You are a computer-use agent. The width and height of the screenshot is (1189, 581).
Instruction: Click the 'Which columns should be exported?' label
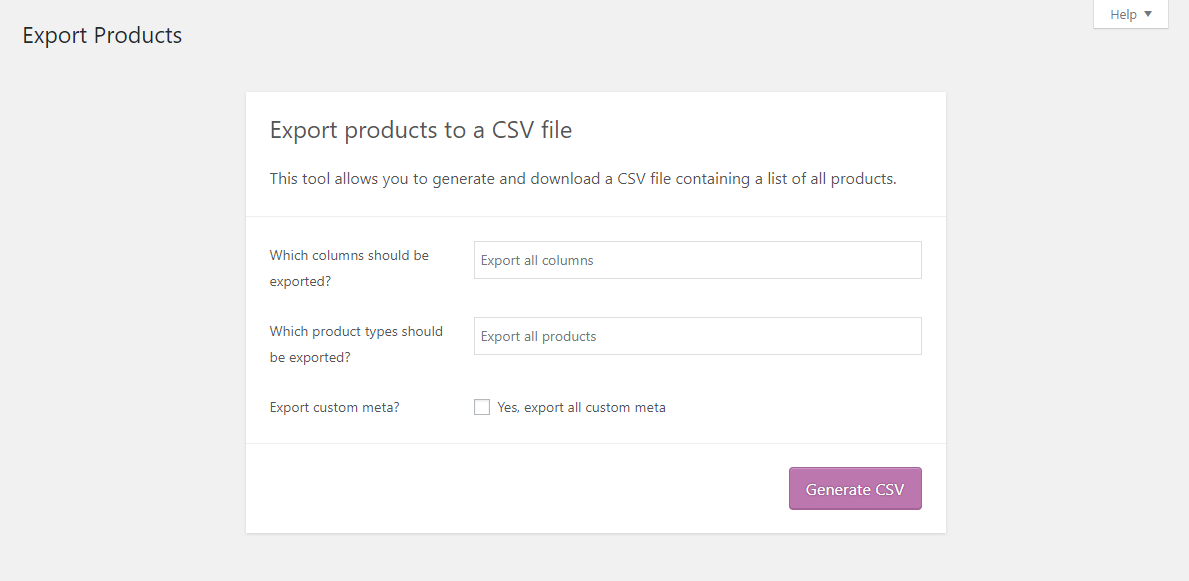pyautogui.click(x=349, y=269)
